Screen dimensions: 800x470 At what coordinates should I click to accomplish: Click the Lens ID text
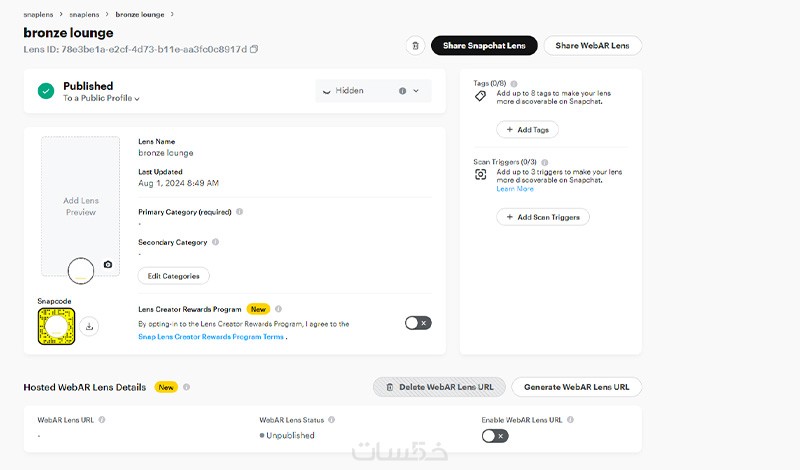click(135, 49)
